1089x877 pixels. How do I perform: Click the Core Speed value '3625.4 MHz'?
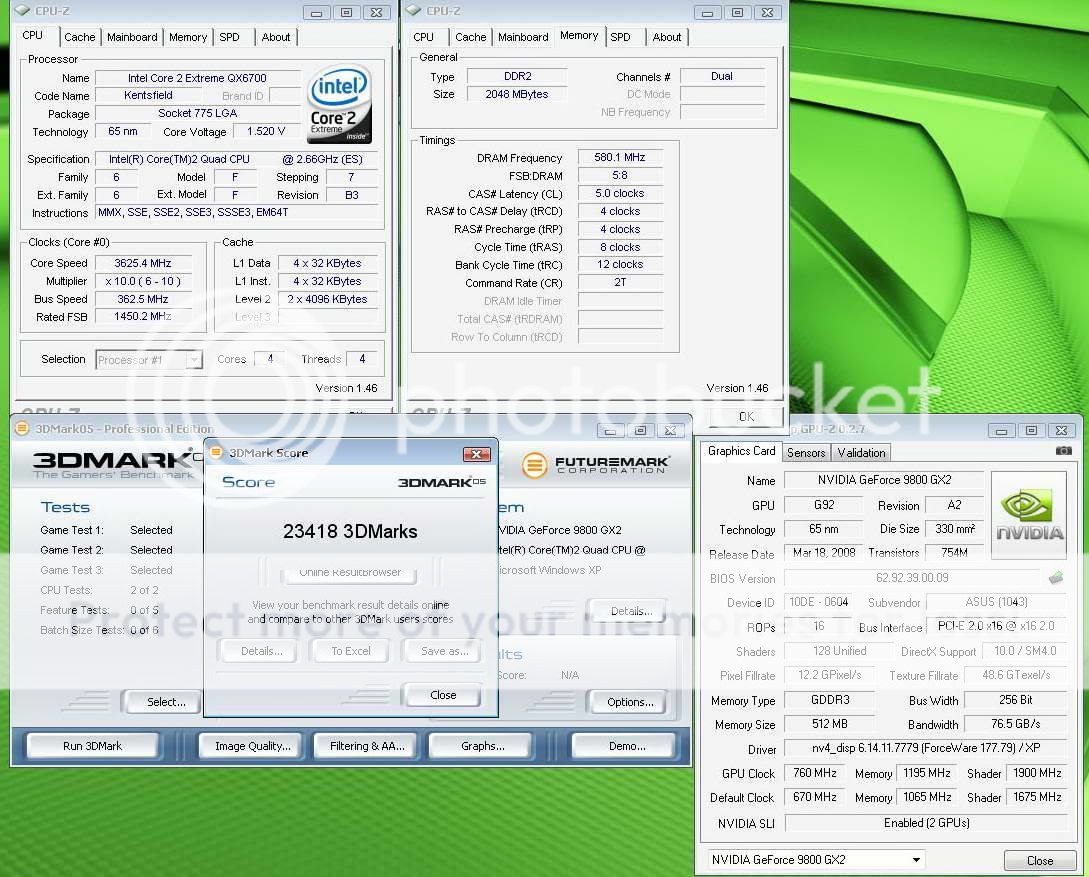[x=142, y=263]
